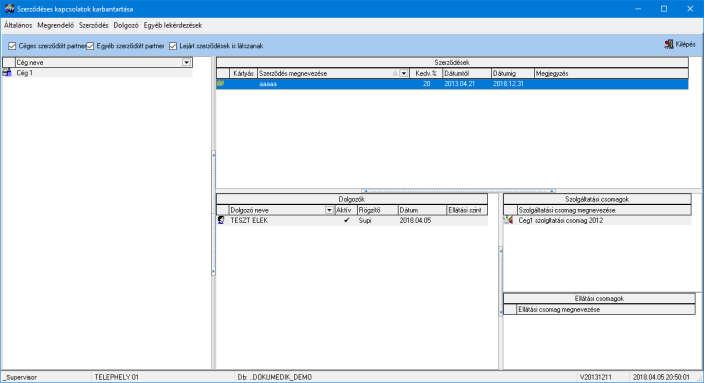Viewport: 704px width, 383px height.
Task: Select the 2018.04.05 employee date cell
Action: click(415, 220)
